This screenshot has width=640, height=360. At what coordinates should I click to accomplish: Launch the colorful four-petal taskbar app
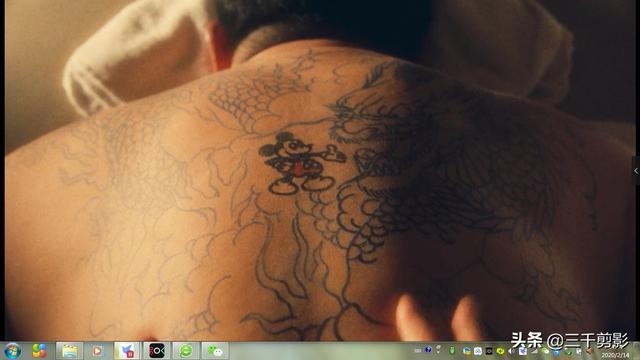pyautogui.click(x=40, y=351)
